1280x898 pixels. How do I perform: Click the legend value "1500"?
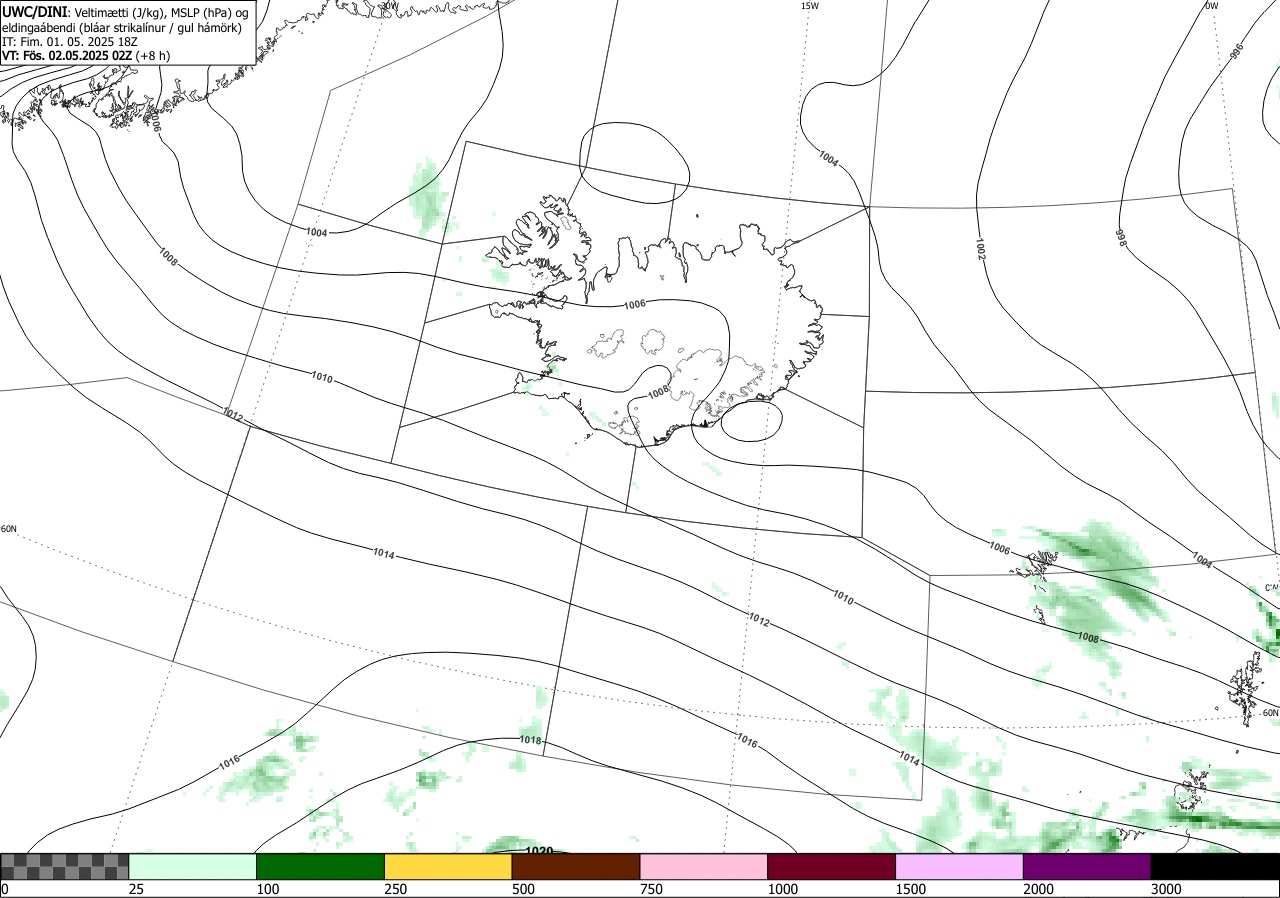pyautogui.click(x=911, y=889)
